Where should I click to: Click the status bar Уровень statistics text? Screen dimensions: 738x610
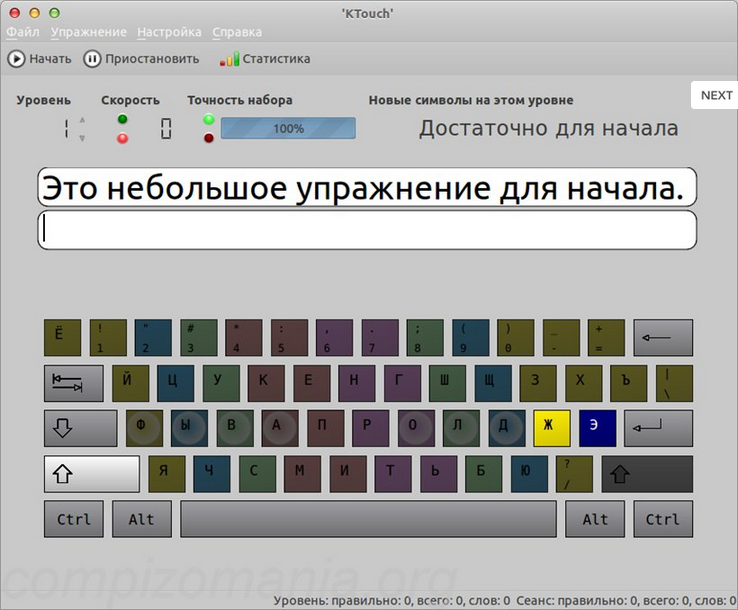pos(392,601)
